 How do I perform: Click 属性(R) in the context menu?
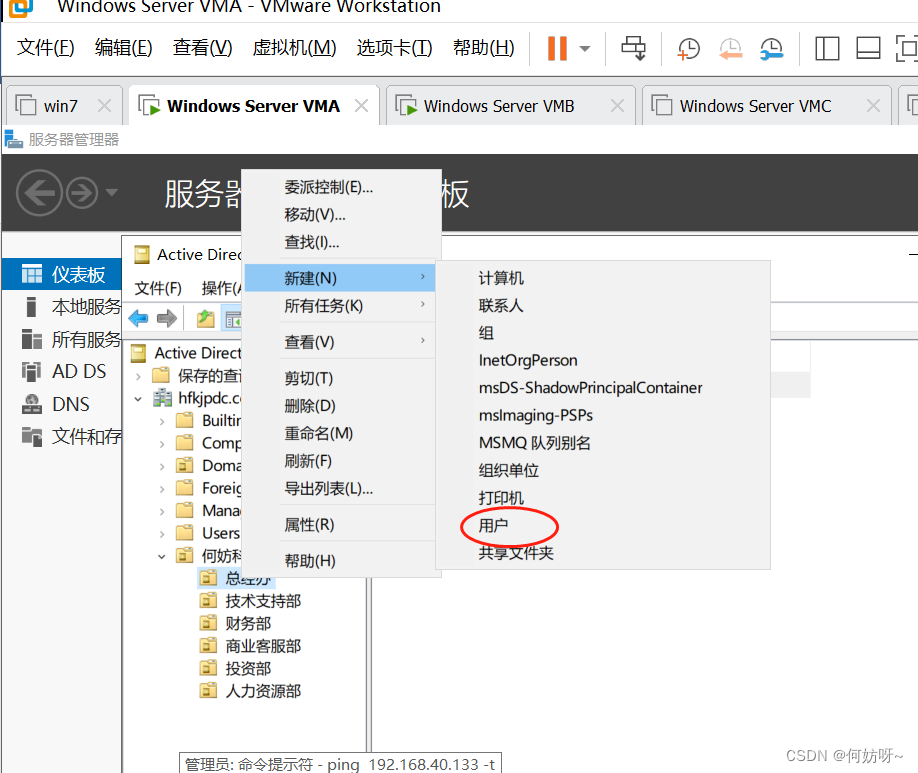[309, 525]
